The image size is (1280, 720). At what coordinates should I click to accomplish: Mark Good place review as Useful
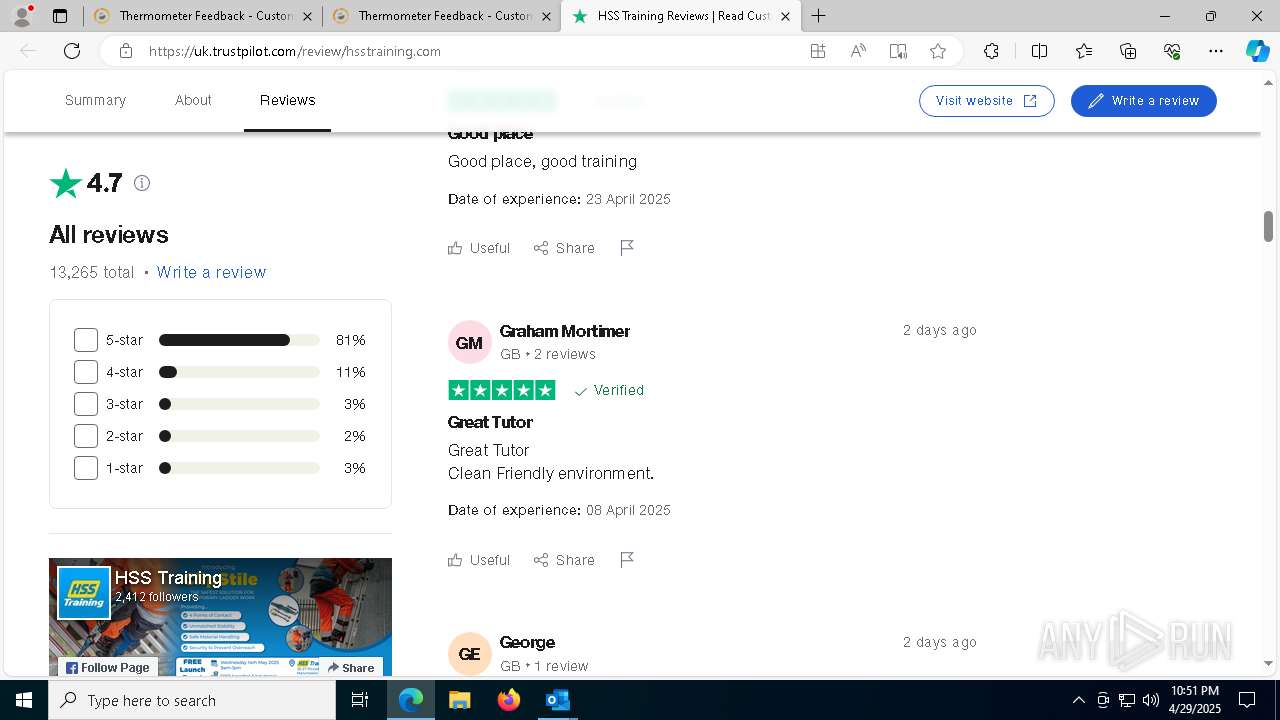click(x=479, y=248)
